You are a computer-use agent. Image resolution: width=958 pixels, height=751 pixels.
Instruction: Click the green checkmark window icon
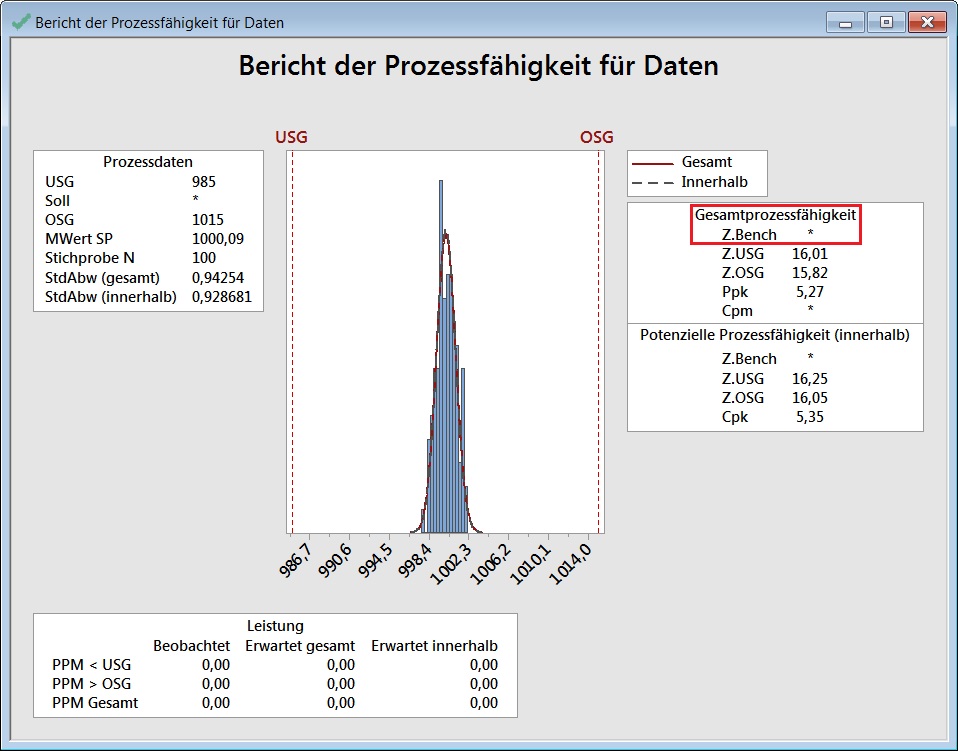click(21, 23)
